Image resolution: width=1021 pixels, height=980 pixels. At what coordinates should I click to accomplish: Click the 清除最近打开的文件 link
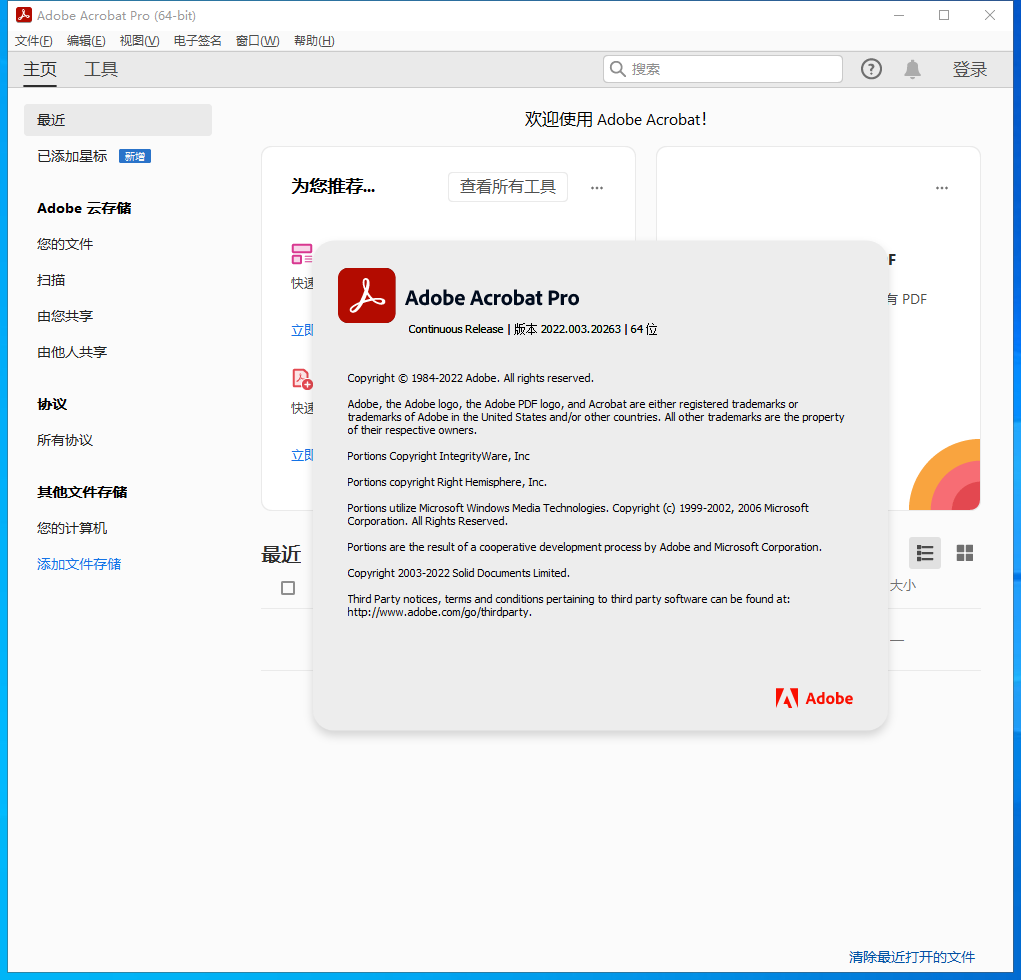click(x=911, y=957)
